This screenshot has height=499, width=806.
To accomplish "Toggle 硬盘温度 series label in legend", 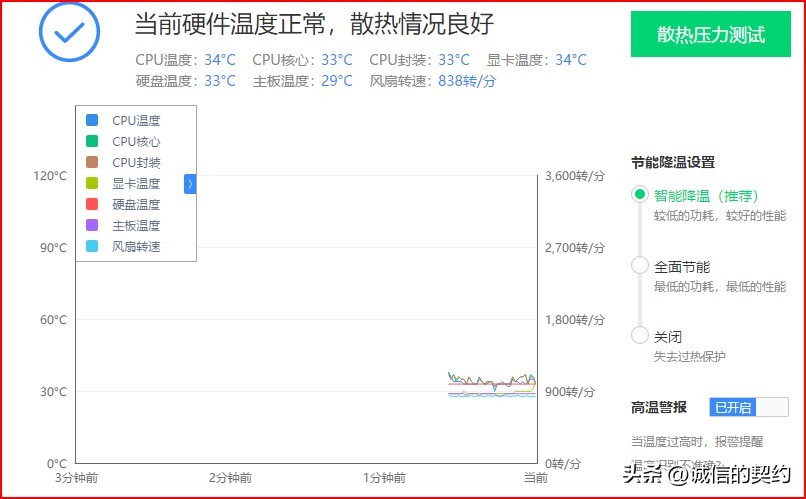I will [136, 205].
